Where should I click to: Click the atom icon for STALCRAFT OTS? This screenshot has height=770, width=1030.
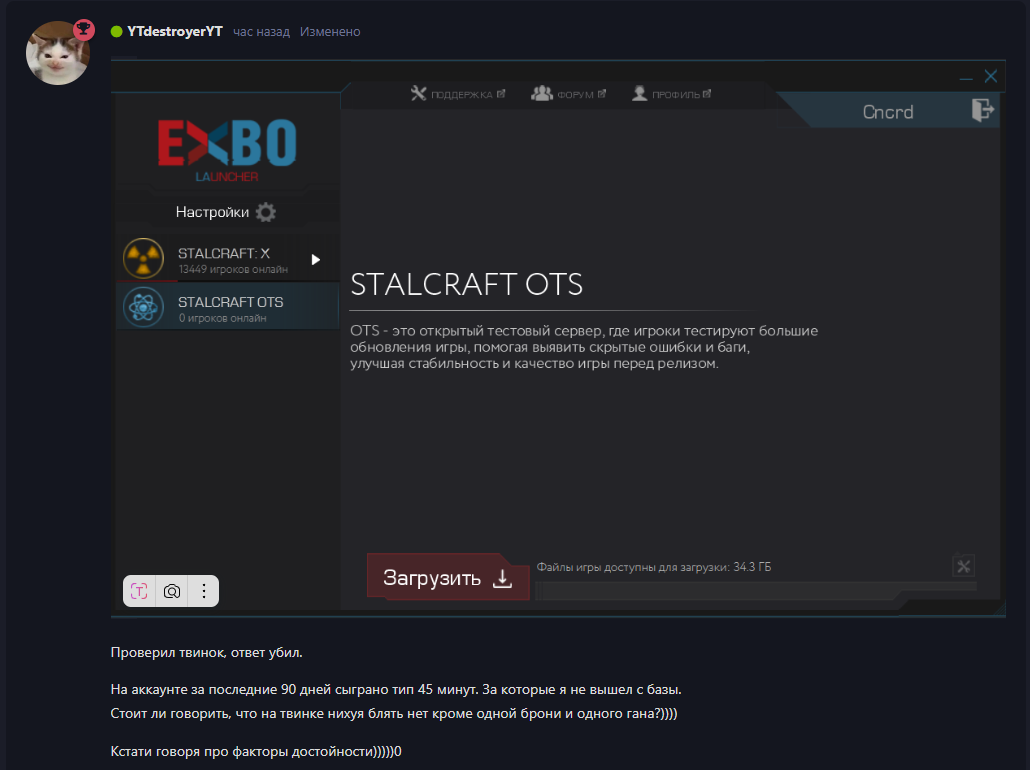click(x=143, y=307)
